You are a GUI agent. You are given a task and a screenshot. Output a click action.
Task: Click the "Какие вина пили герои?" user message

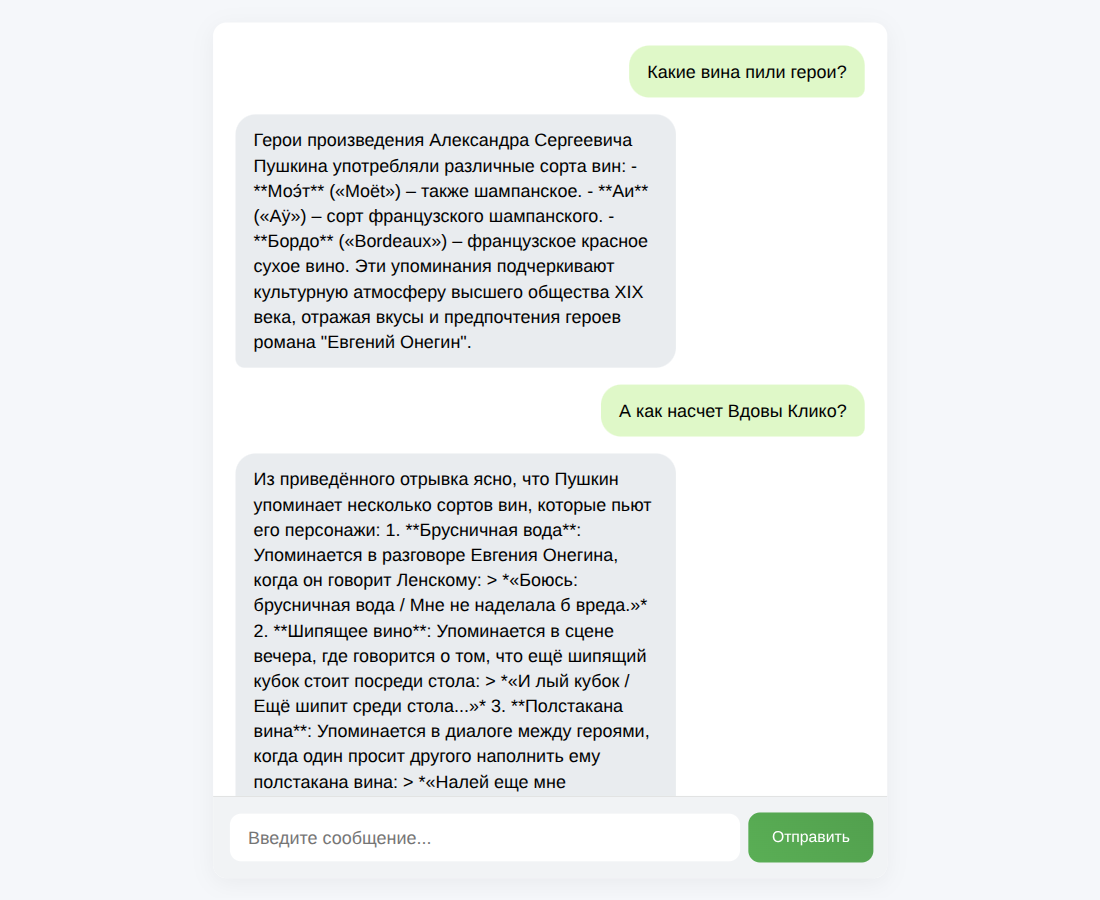point(746,72)
